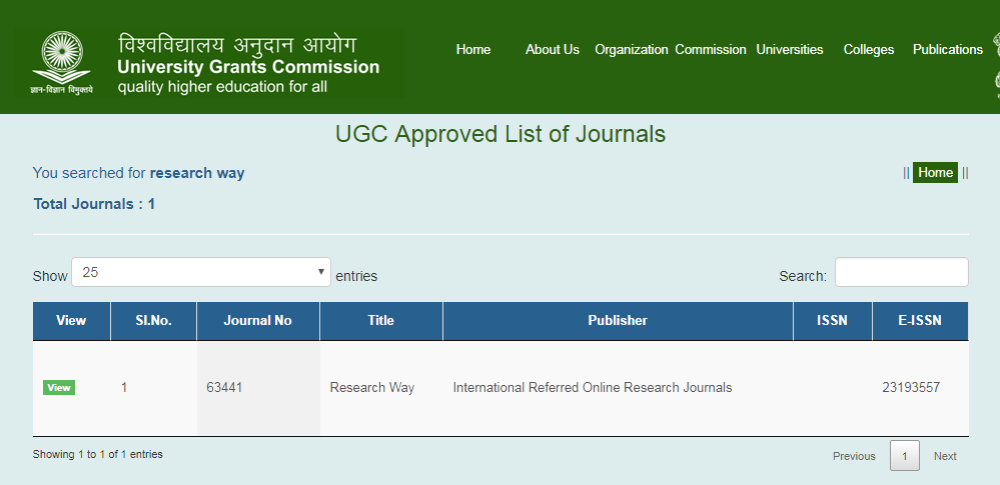
Task: Open the Organization menu
Action: point(631,50)
